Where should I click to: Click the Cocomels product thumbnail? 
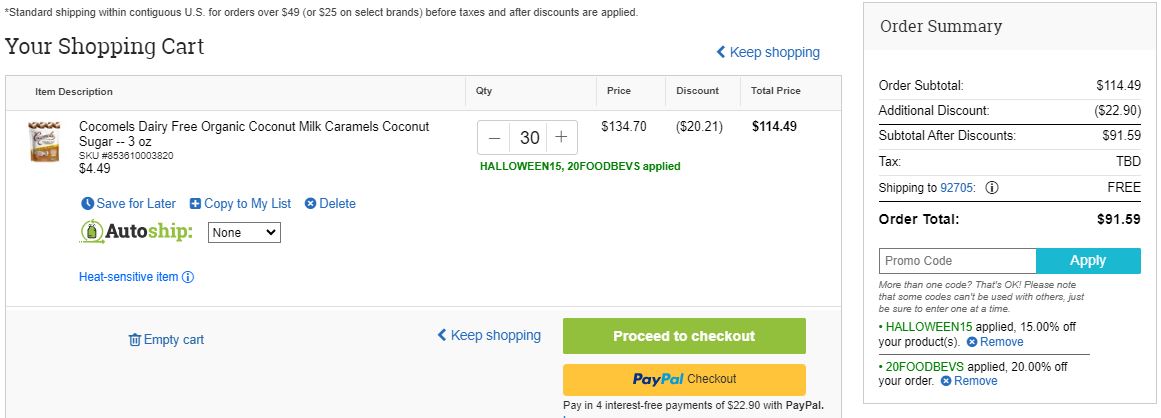click(x=44, y=141)
